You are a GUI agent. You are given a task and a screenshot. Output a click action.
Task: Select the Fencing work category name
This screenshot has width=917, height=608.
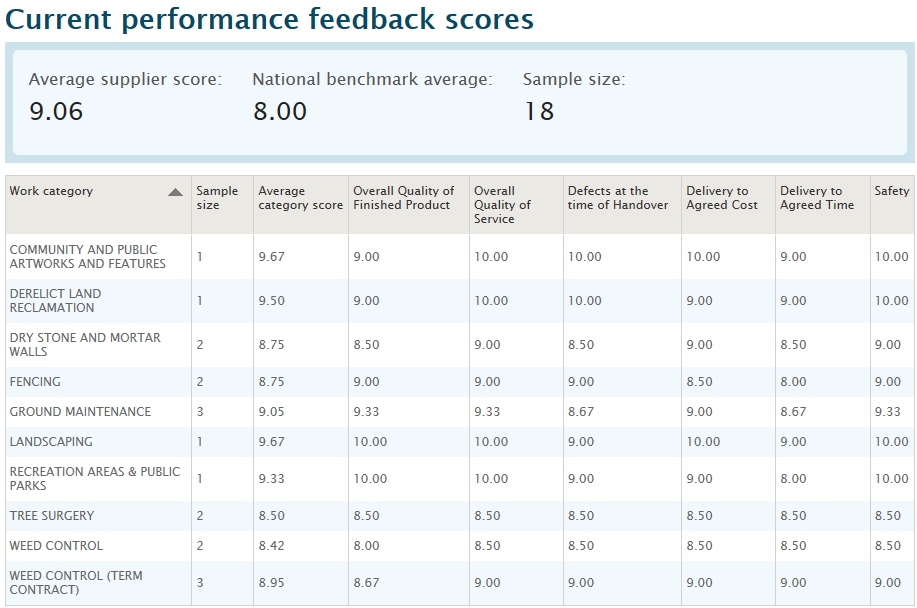[x=35, y=382]
